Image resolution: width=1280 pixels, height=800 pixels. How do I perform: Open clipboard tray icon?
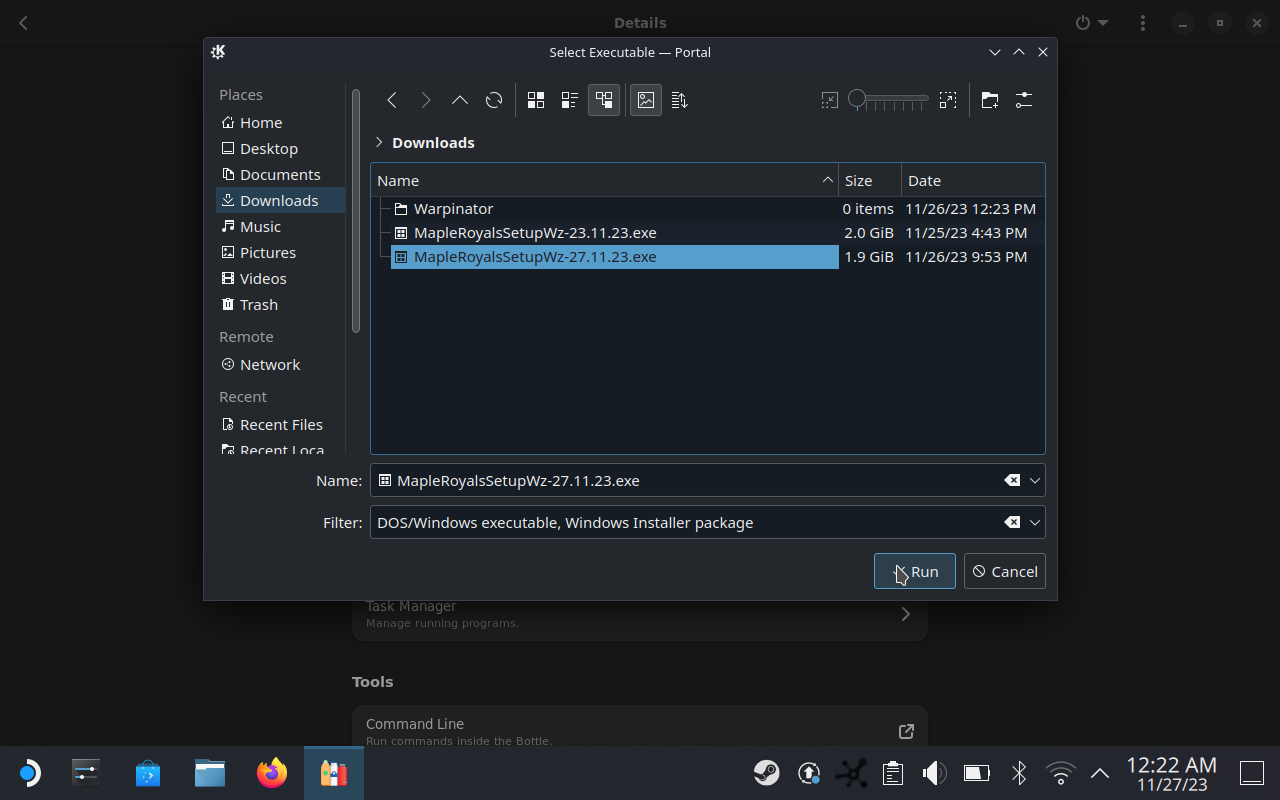click(893, 772)
